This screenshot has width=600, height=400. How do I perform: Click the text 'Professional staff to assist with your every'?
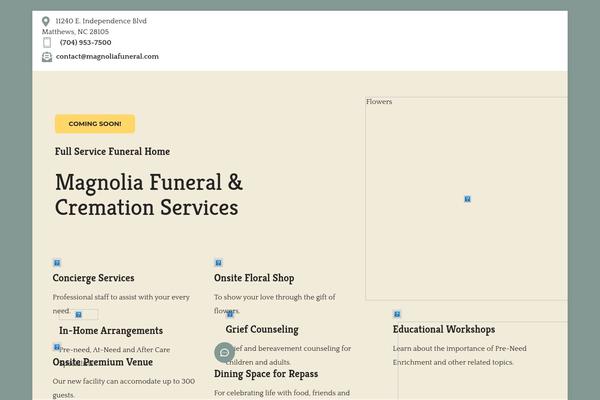121,297
